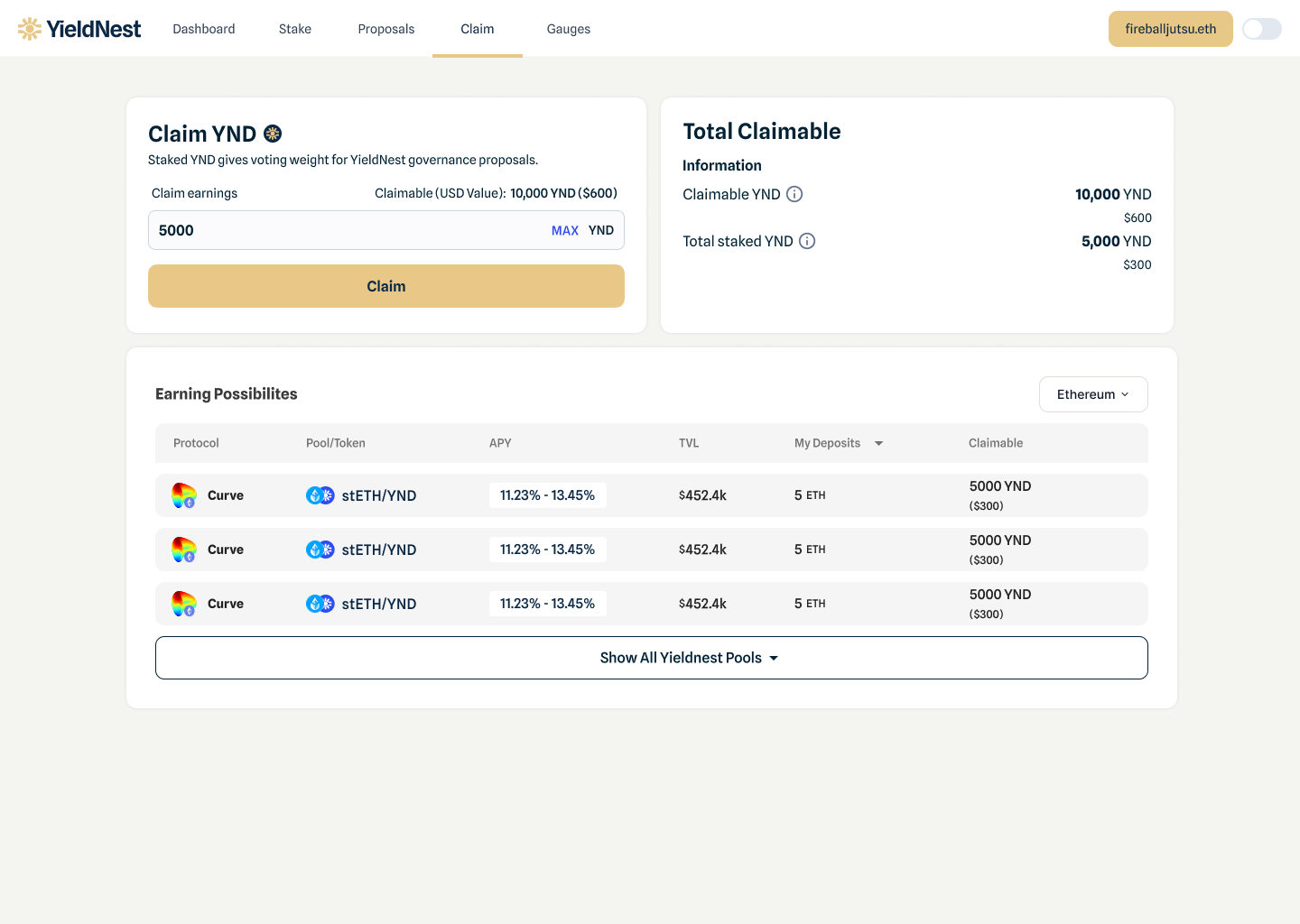Image resolution: width=1300 pixels, height=924 pixels.
Task: Click the YND token icon beside Claim YND
Action: pos(273,134)
